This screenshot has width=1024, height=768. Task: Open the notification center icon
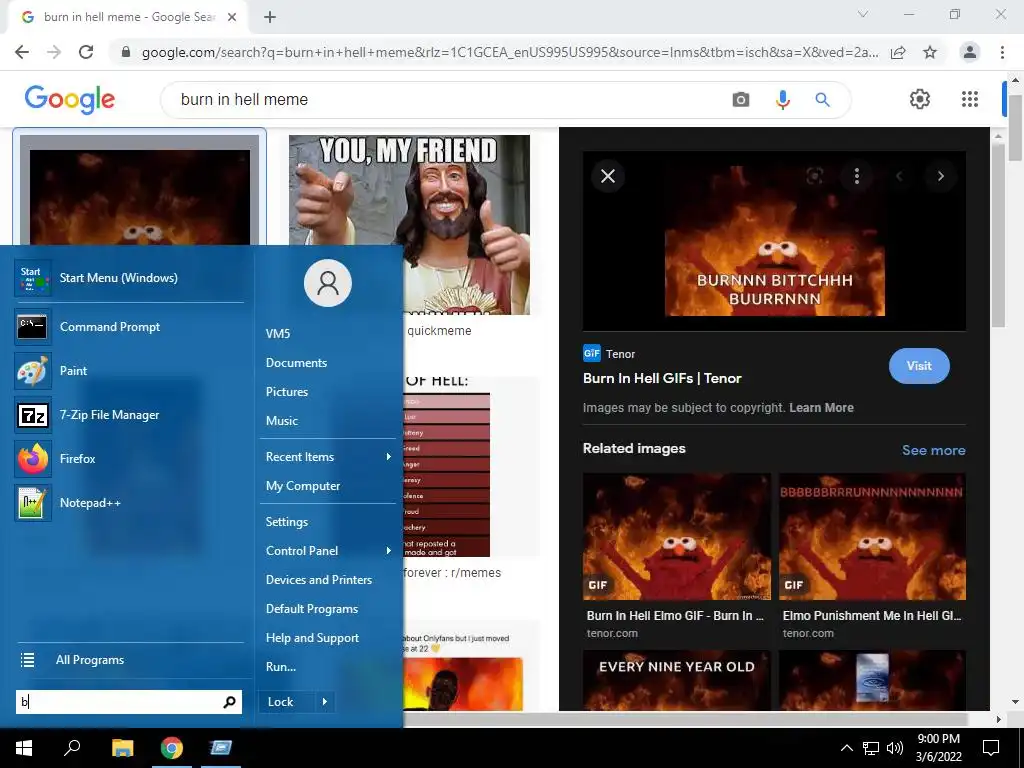991,748
